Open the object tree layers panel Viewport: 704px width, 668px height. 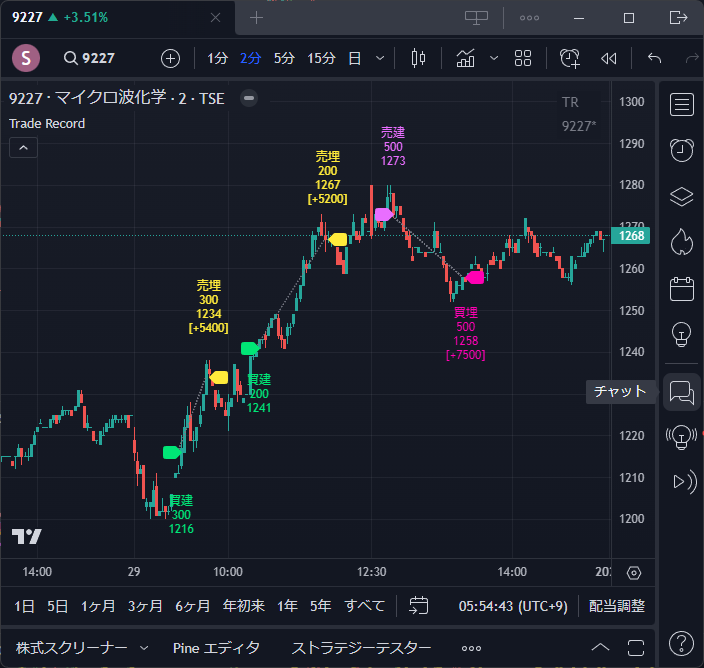click(x=682, y=196)
